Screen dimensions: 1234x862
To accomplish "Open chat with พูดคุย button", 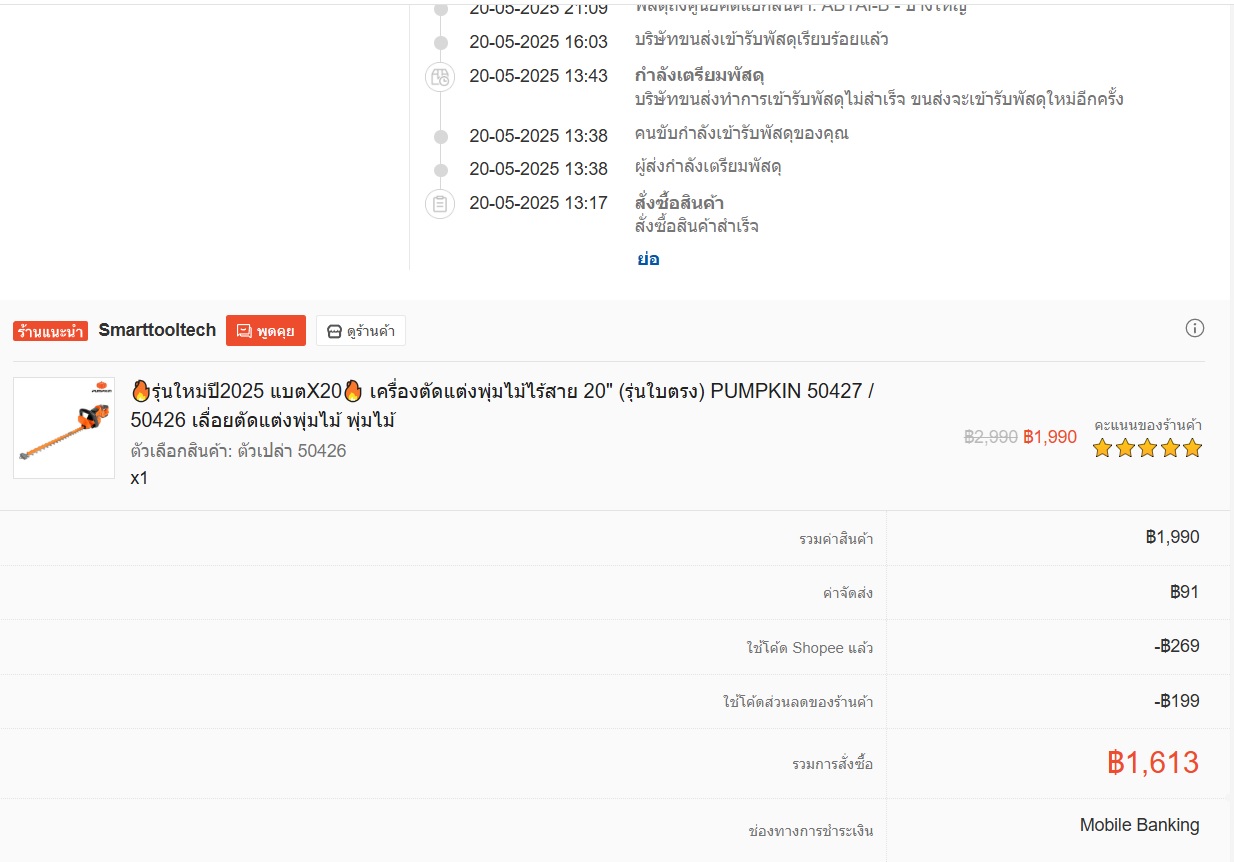I will tap(266, 331).
